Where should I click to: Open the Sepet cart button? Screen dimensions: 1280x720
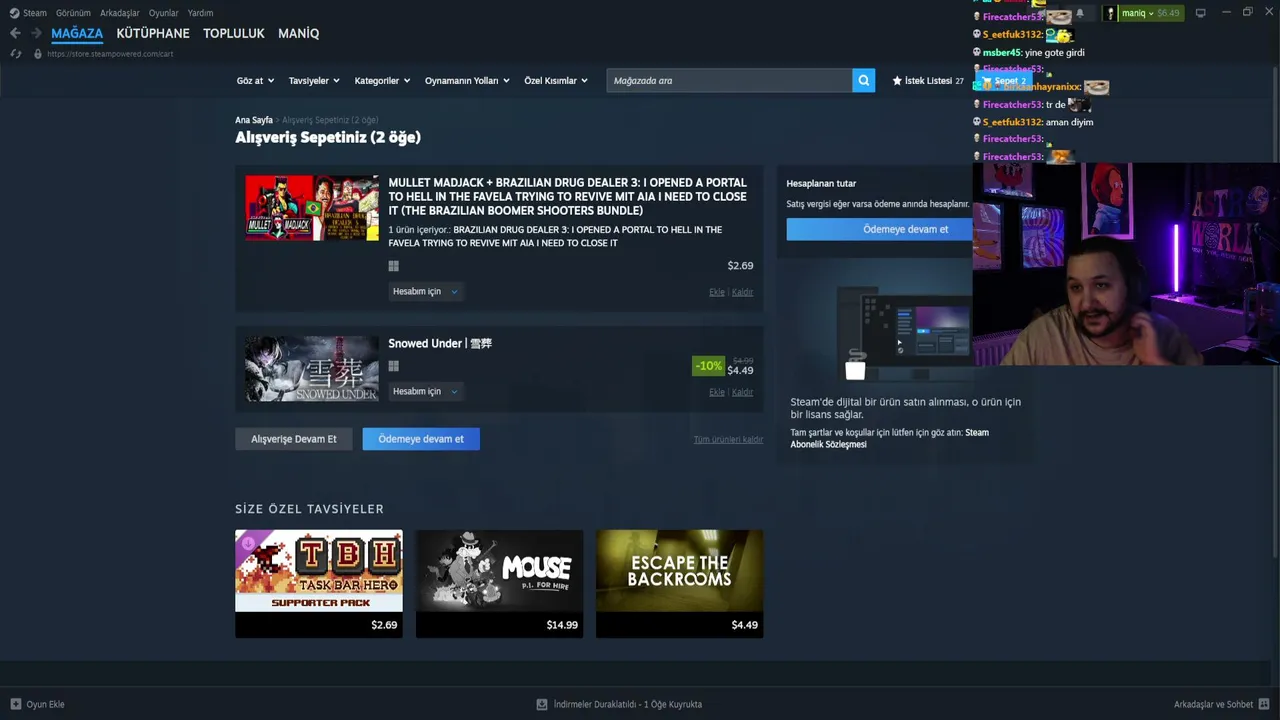coord(1004,81)
